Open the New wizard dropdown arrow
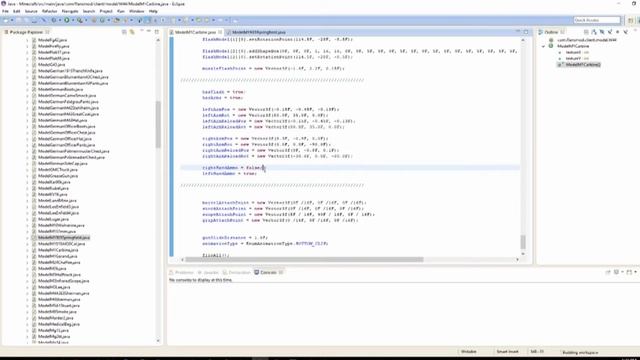This screenshot has width=640, height=360. tap(12, 20)
